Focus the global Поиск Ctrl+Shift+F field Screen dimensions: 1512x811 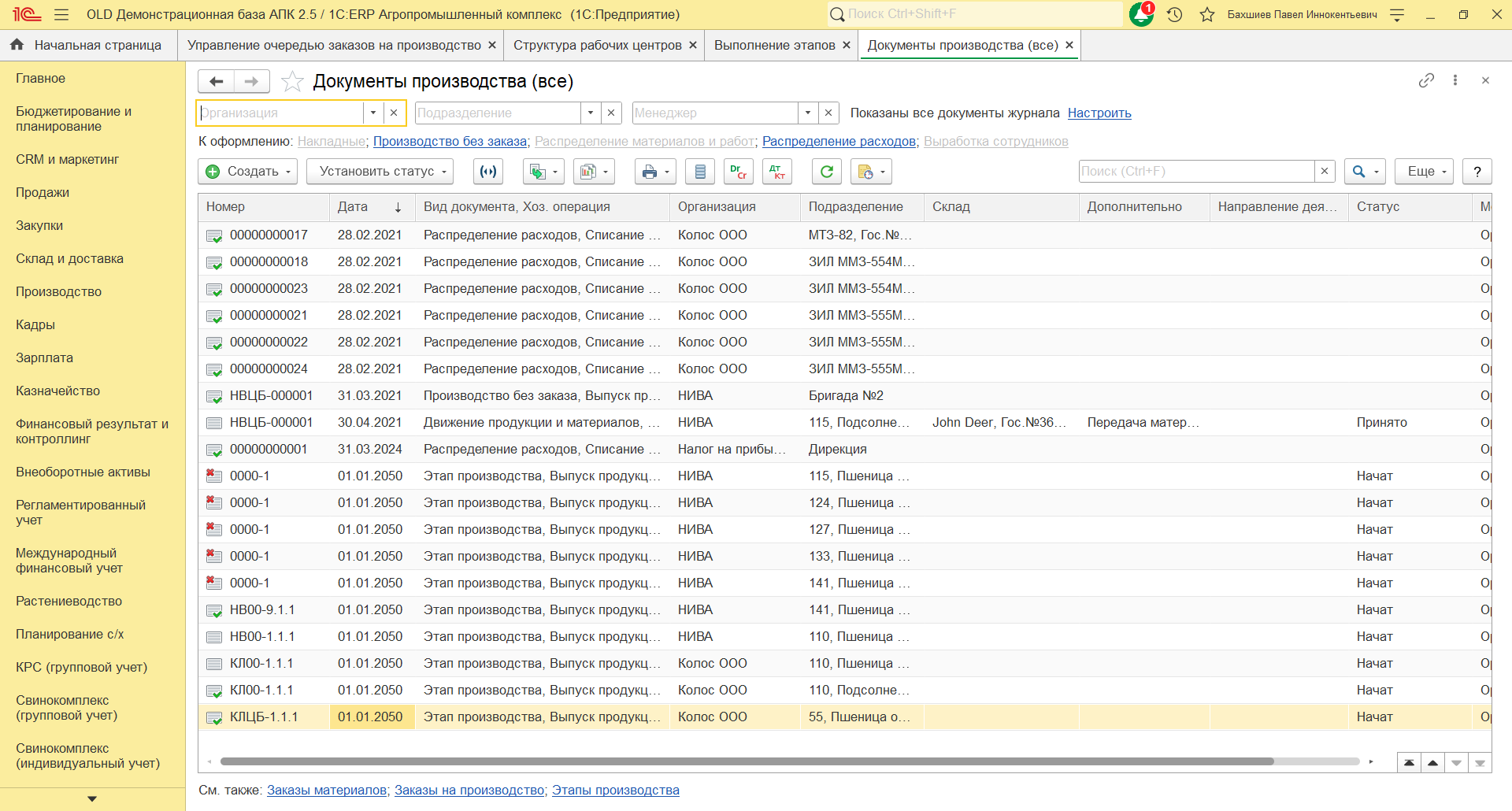[975, 14]
